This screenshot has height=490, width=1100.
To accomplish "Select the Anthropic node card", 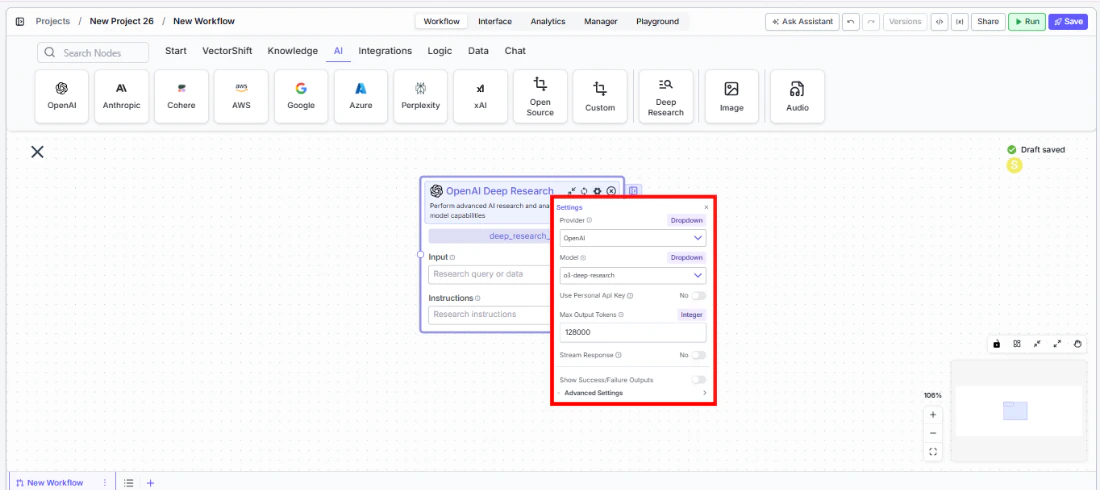I will point(121,96).
